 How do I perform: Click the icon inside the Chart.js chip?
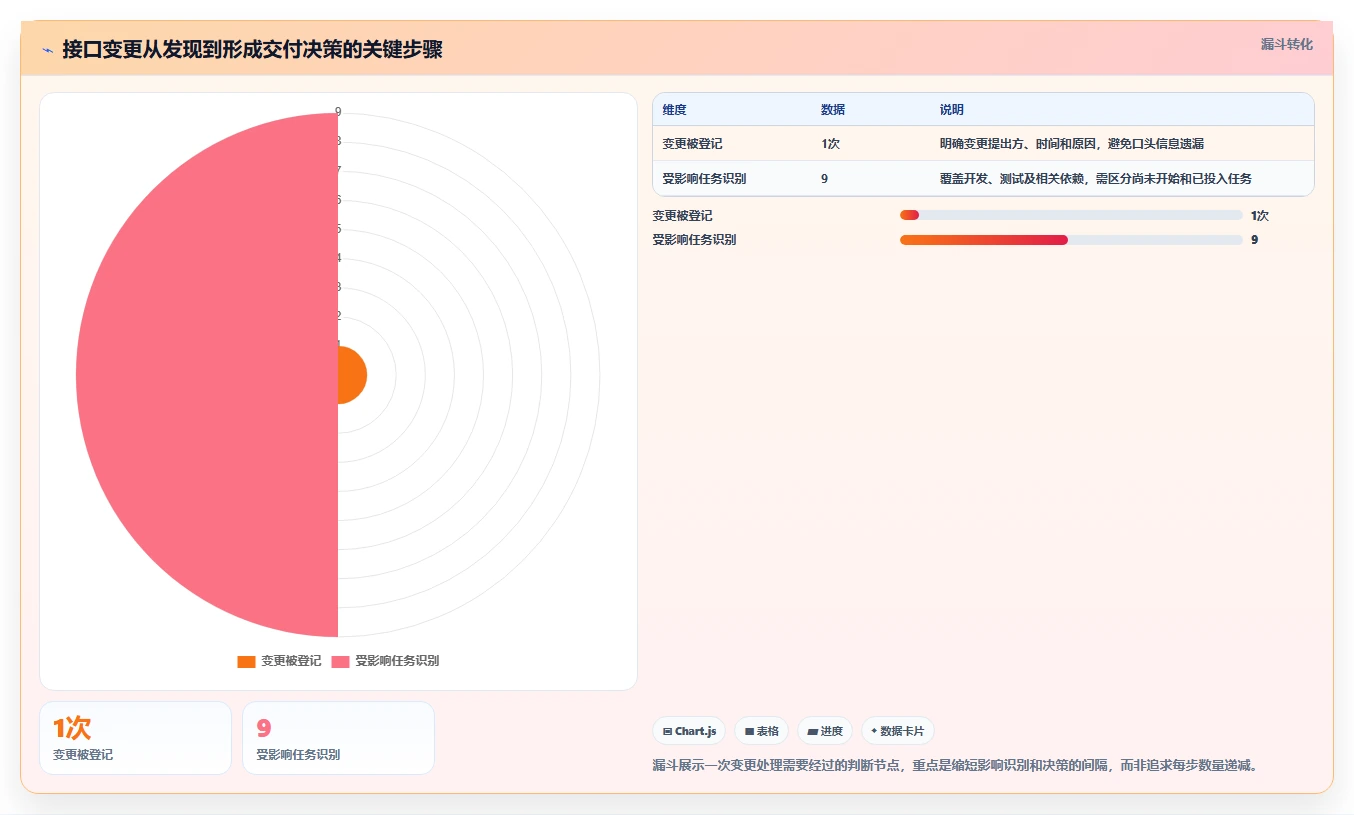[667, 732]
